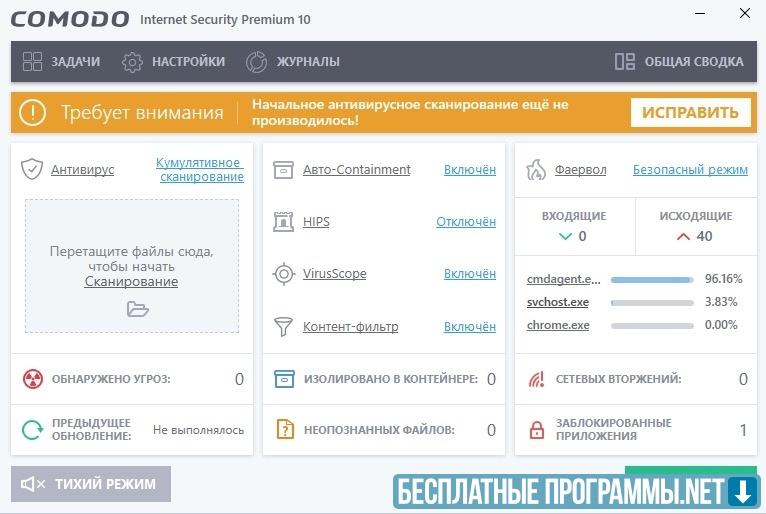Toggle Auto-Containment 'Включён' state
This screenshot has width=766, height=514.
(469, 169)
